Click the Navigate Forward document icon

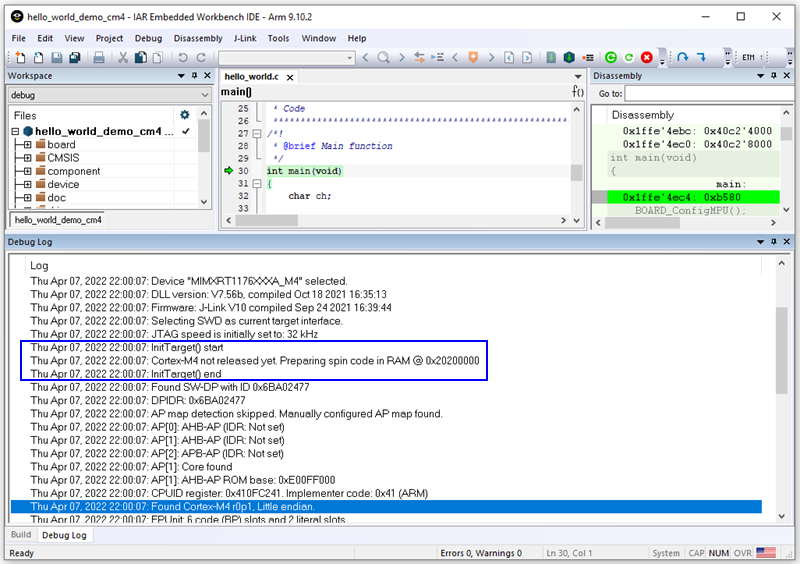(527, 57)
